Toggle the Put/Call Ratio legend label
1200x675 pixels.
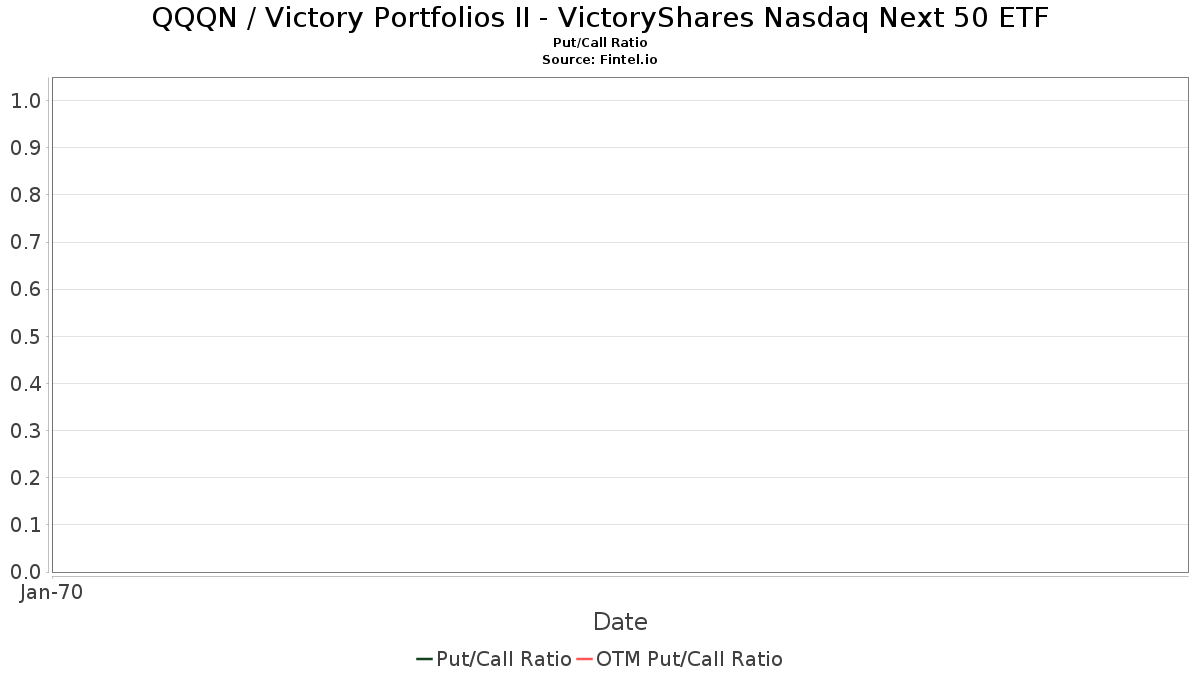[x=504, y=659]
